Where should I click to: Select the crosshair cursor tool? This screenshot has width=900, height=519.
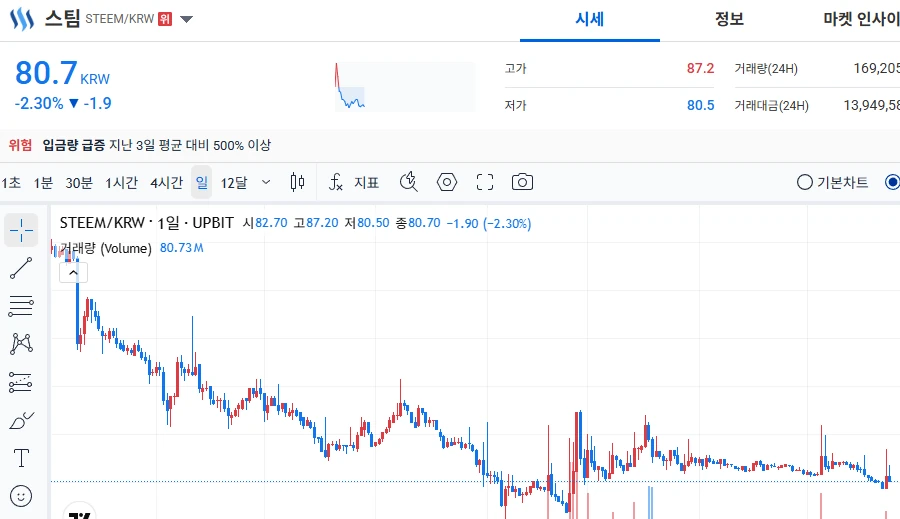pos(21,230)
